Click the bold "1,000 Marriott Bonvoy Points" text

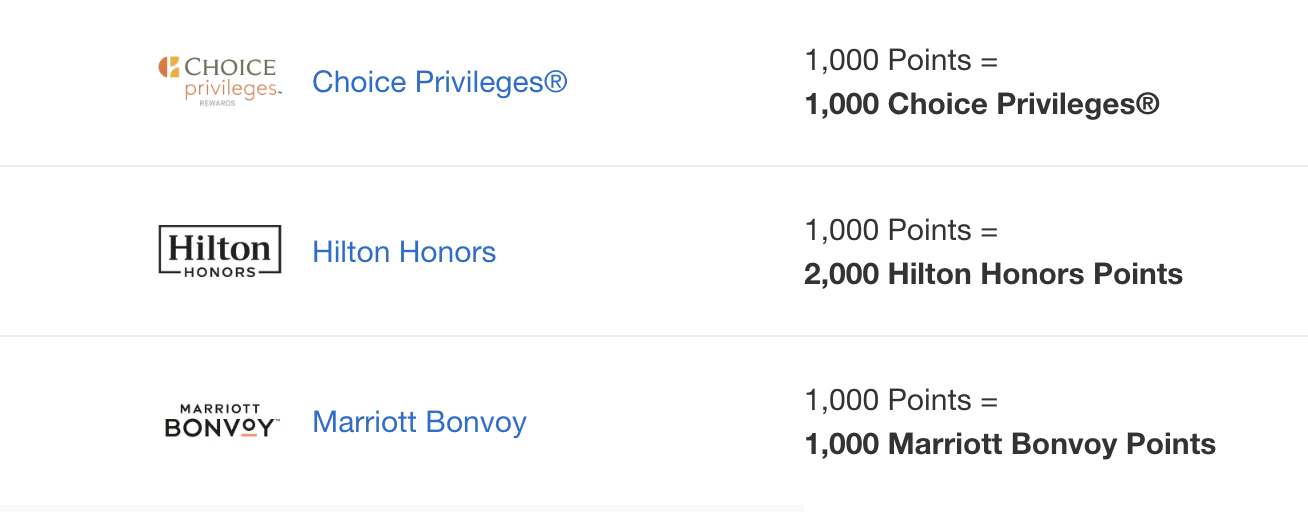click(x=1010, y=444)
